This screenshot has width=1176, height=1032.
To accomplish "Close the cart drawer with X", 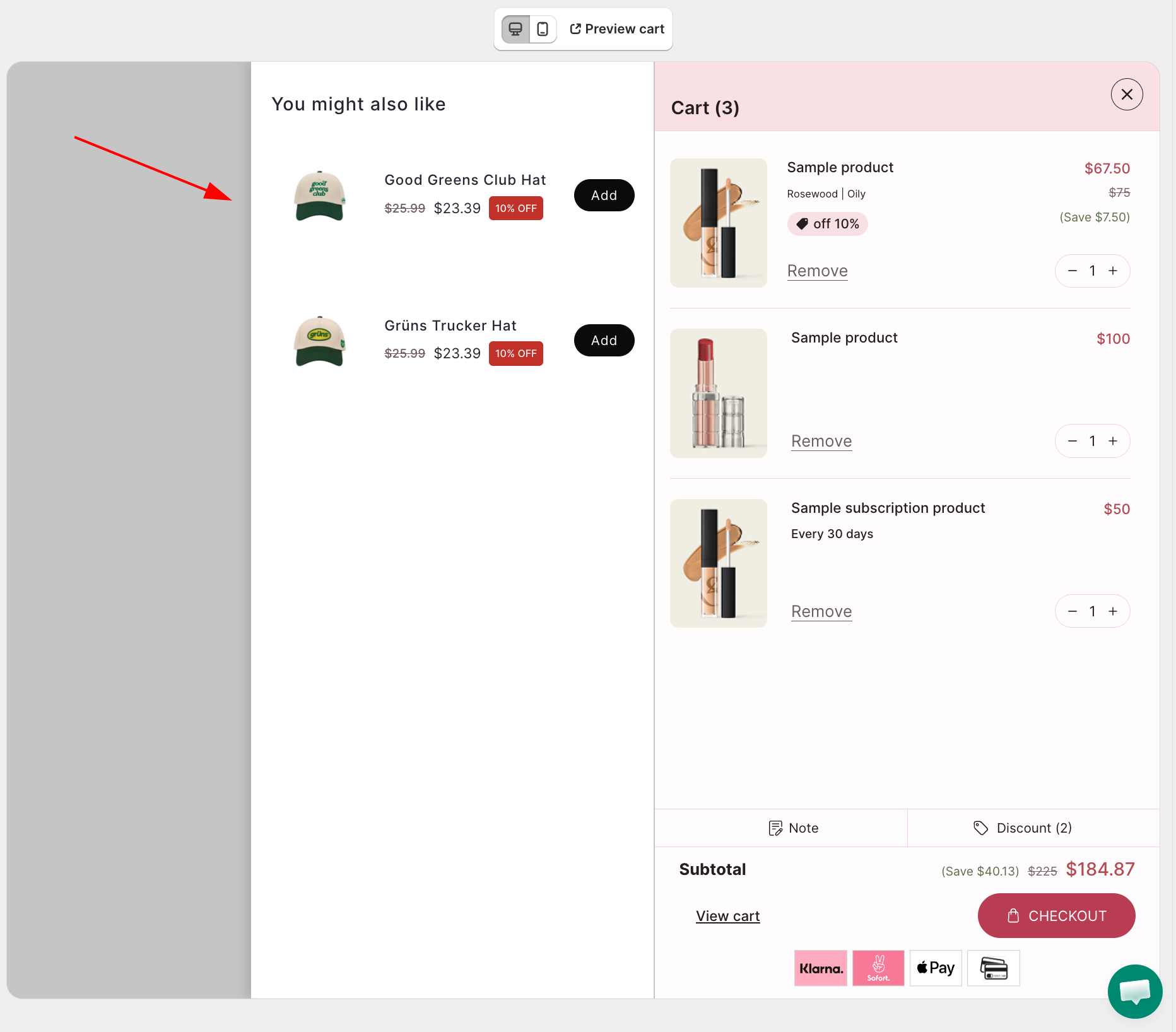I will [x=1127, y=95].
